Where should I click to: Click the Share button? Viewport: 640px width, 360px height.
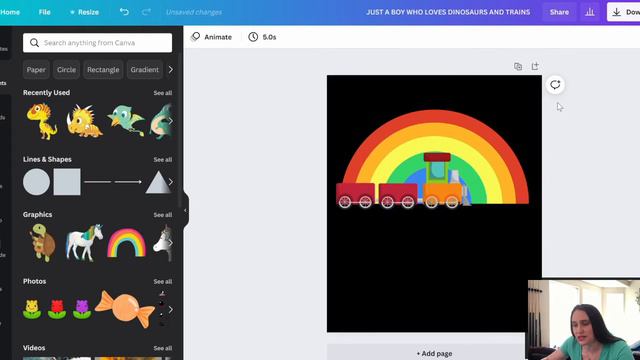pyautogui.click(x=559, y=12)
